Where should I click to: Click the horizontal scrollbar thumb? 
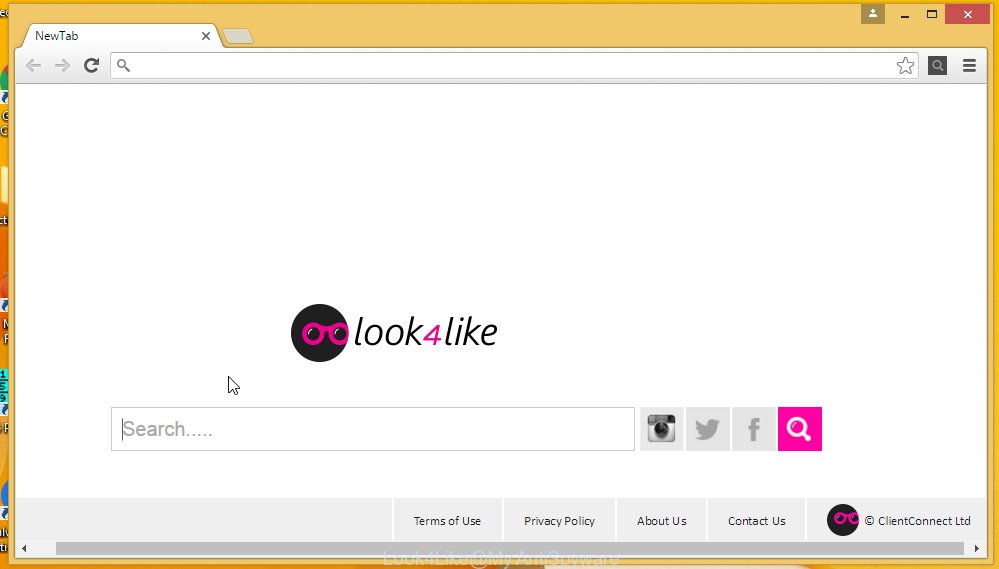[x=510, y=548]
